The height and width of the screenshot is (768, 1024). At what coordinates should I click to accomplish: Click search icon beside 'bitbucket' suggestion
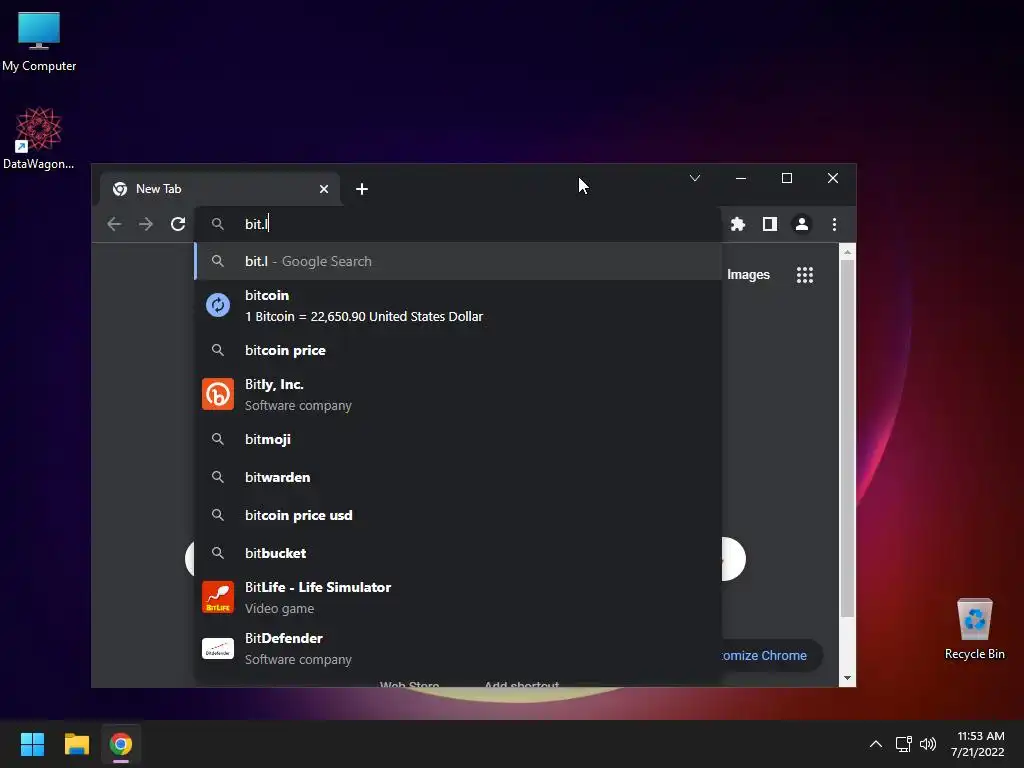click(x=217, y=552)
